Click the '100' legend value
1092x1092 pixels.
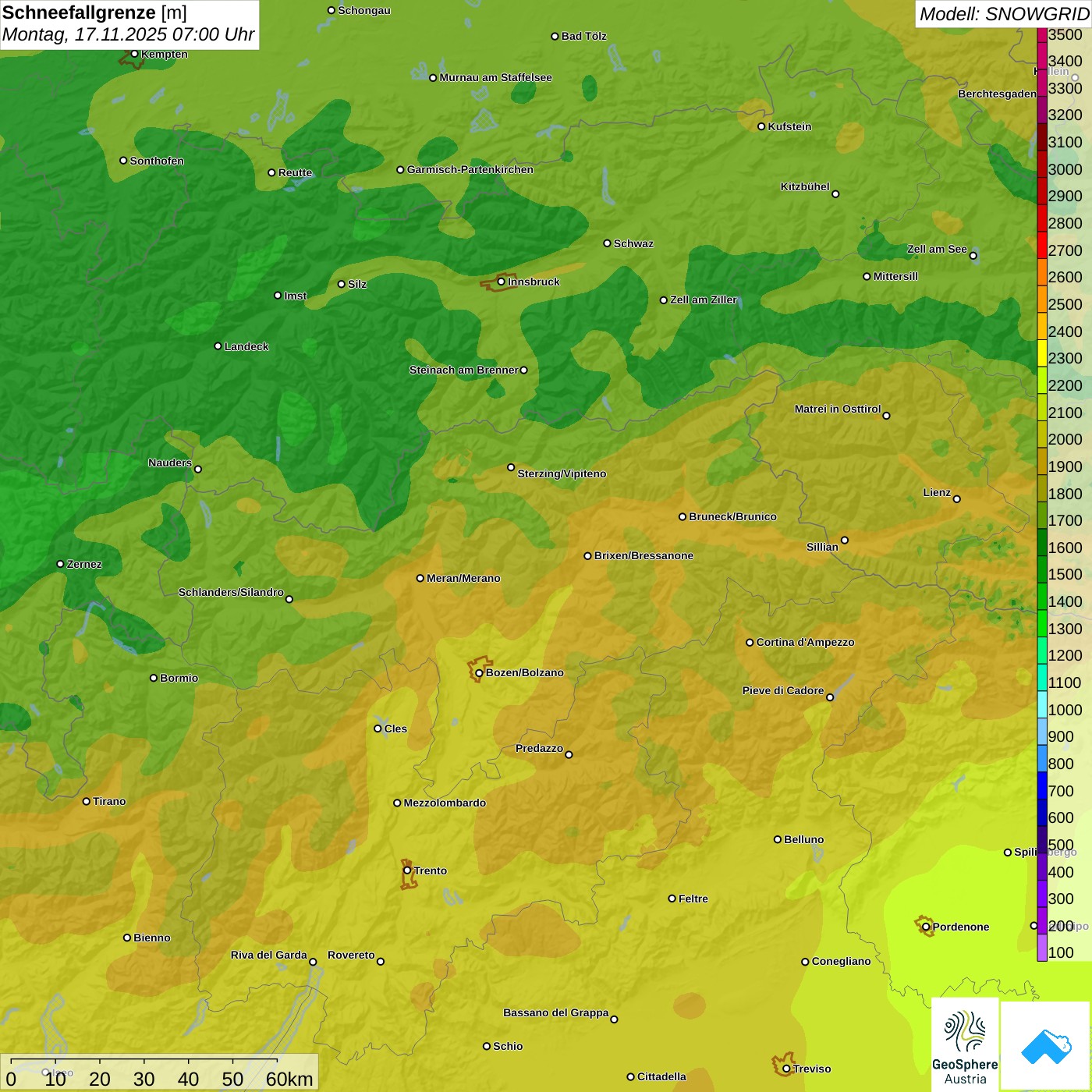tap(1062, 952)
